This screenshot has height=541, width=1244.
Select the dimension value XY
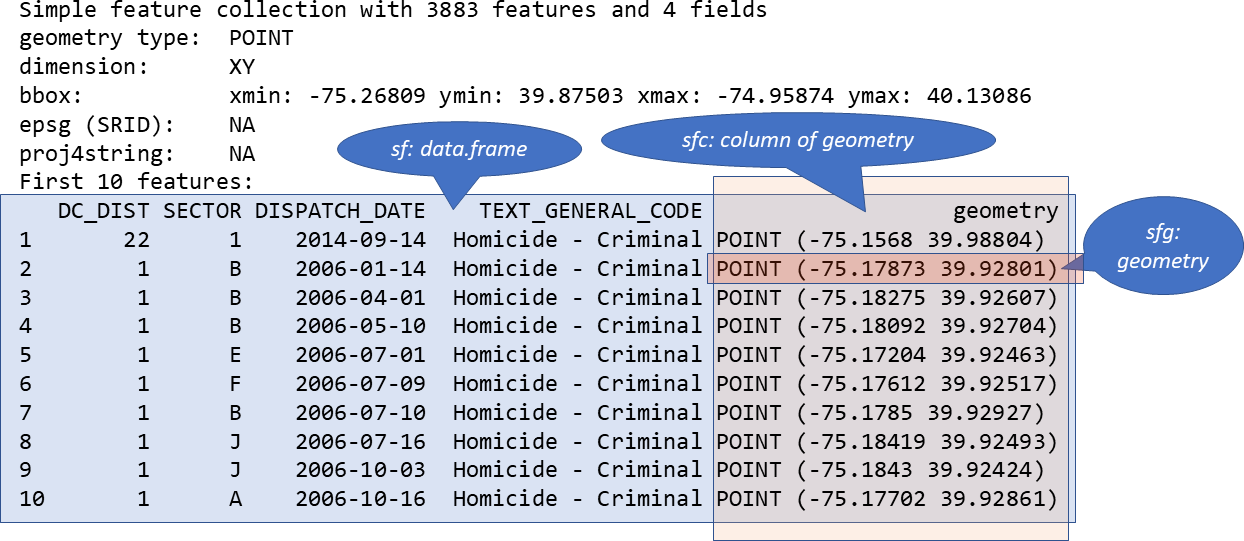point(241,67)
